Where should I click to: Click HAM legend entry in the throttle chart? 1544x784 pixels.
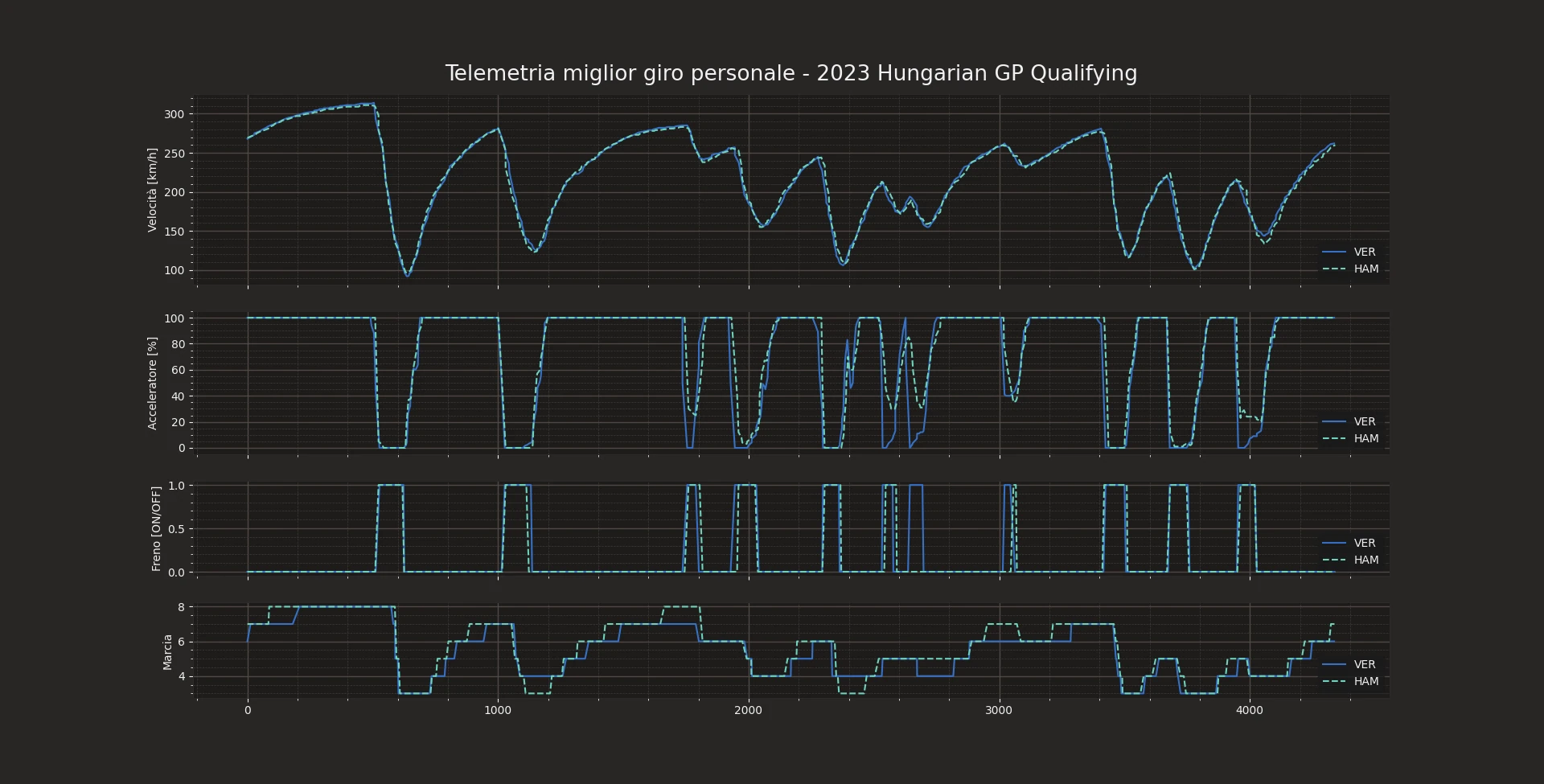[x=1351, y=438]
